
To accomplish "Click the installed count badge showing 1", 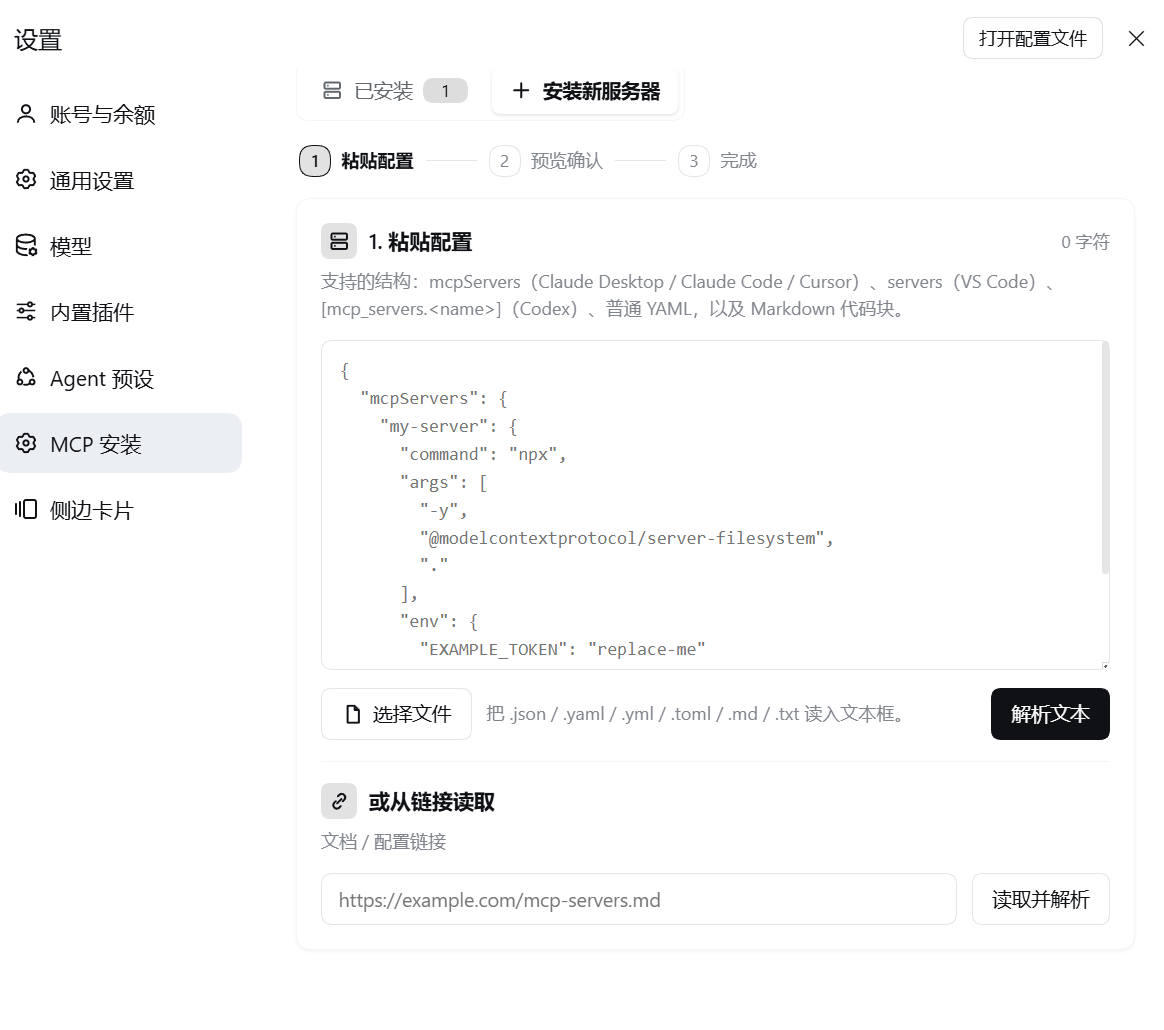I will pyautogui.click(x=445, y=91).
